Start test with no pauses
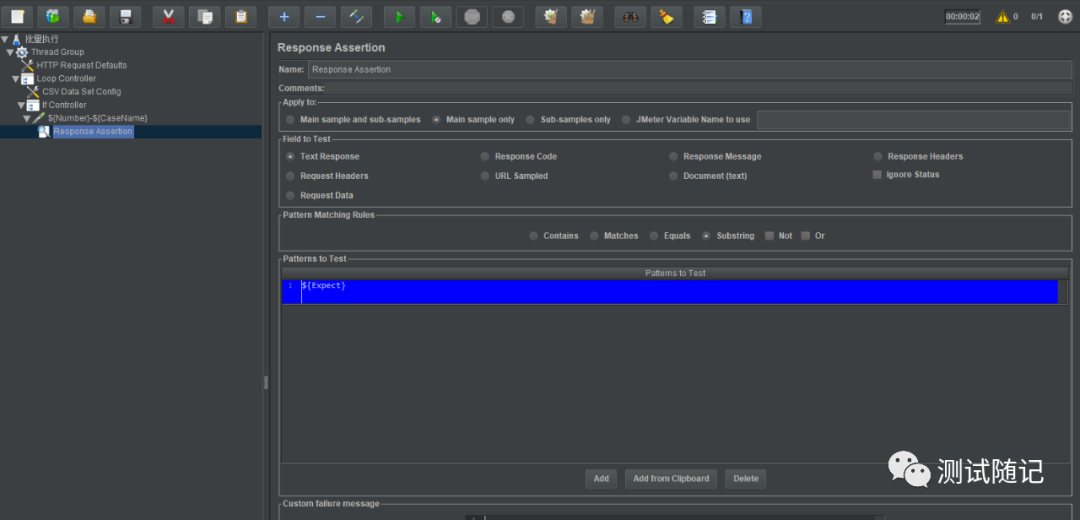The image size is (1080, 520). click(x=435, y=17)
